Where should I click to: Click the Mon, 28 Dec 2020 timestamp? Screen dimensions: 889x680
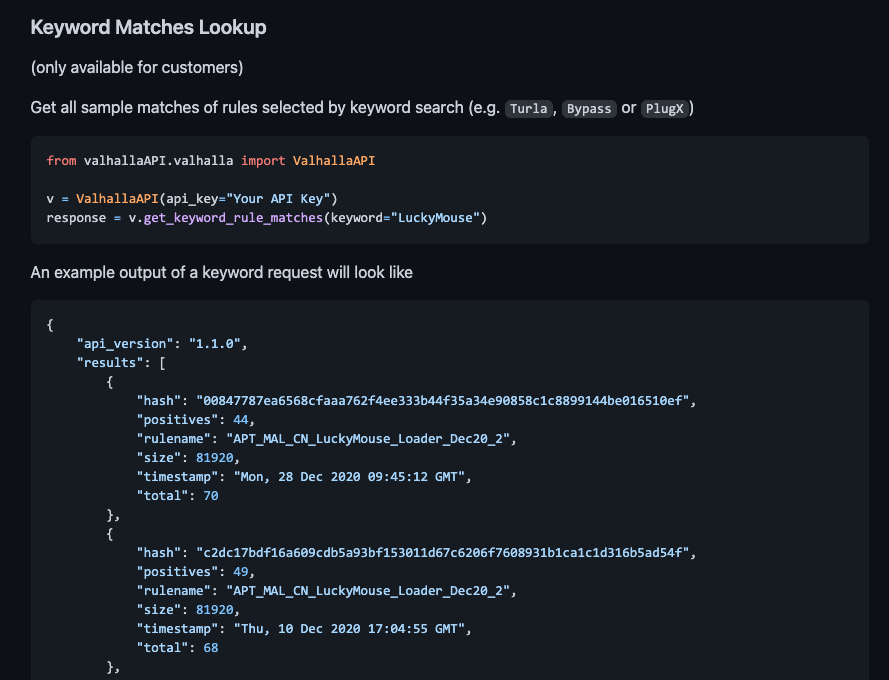[x=352, y=477]
